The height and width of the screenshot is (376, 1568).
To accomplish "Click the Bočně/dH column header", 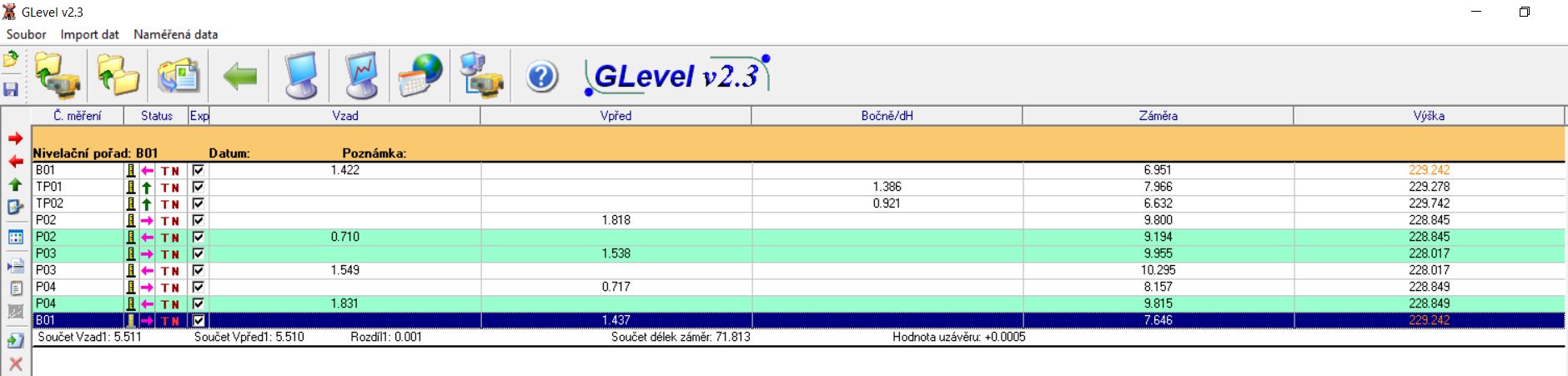I will click(x=887, y=116).
